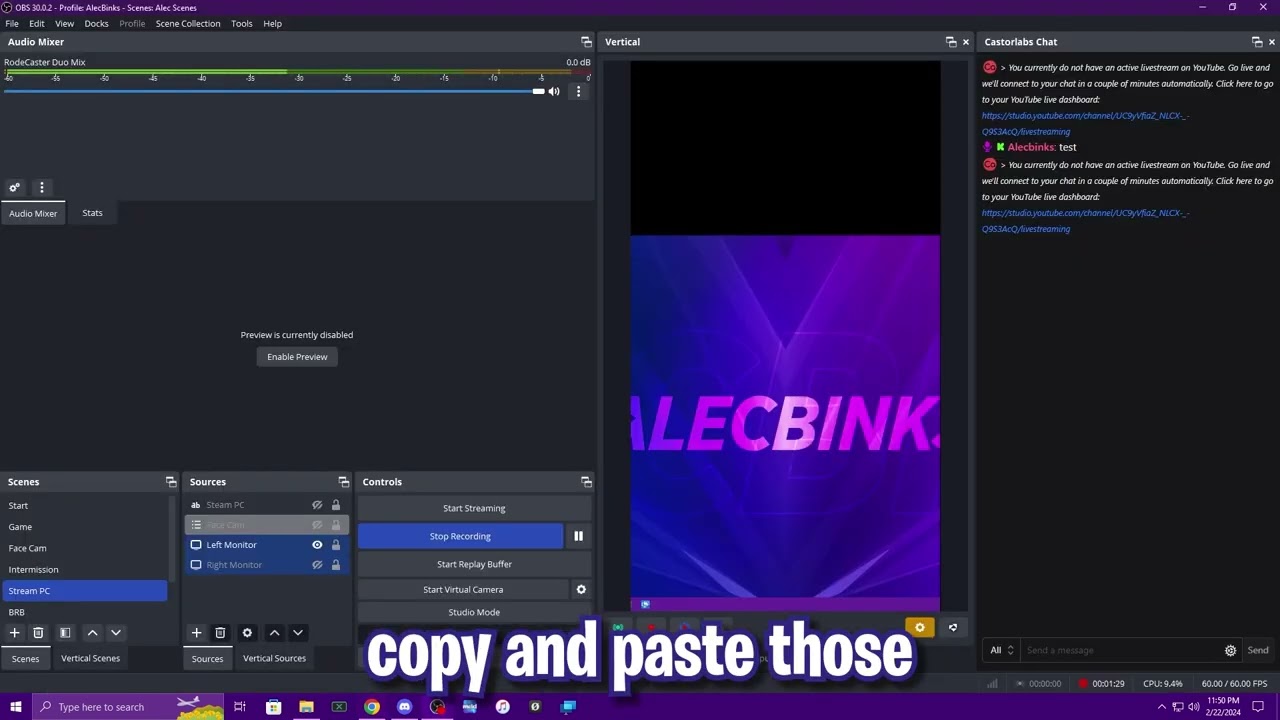This screenshot has width=1280, height=720.
Task: Open audio mixer three-dot menu beside gears
Action: coord(42,187)
